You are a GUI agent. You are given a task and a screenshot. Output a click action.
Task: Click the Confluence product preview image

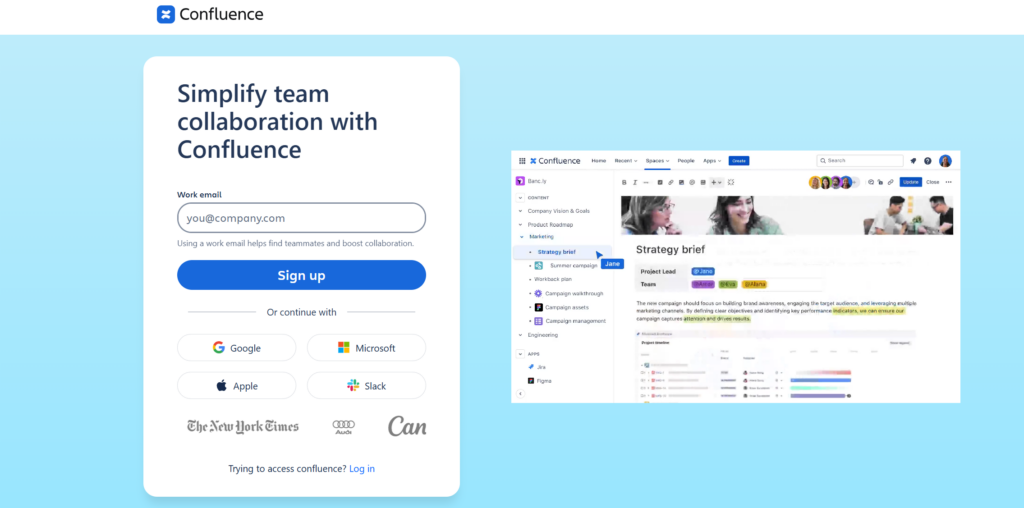pyautogui.click(x=735, y=277)
